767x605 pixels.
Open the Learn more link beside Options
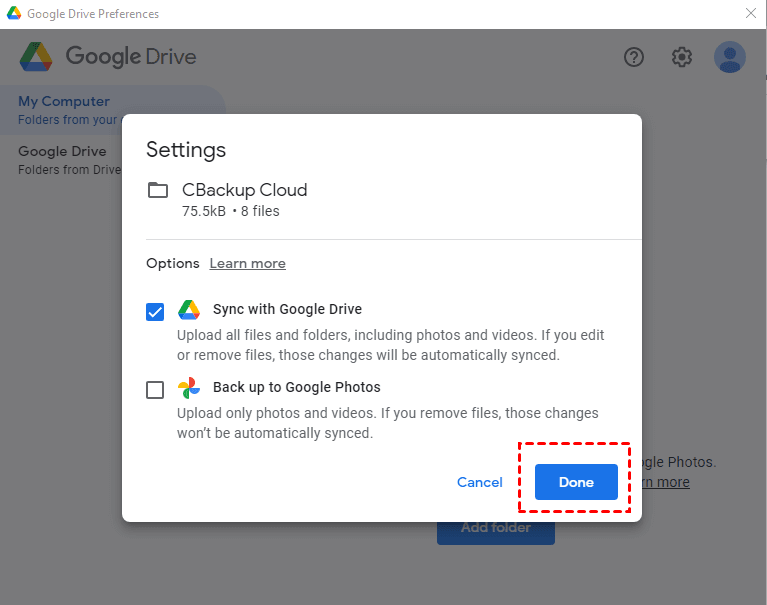247,264
